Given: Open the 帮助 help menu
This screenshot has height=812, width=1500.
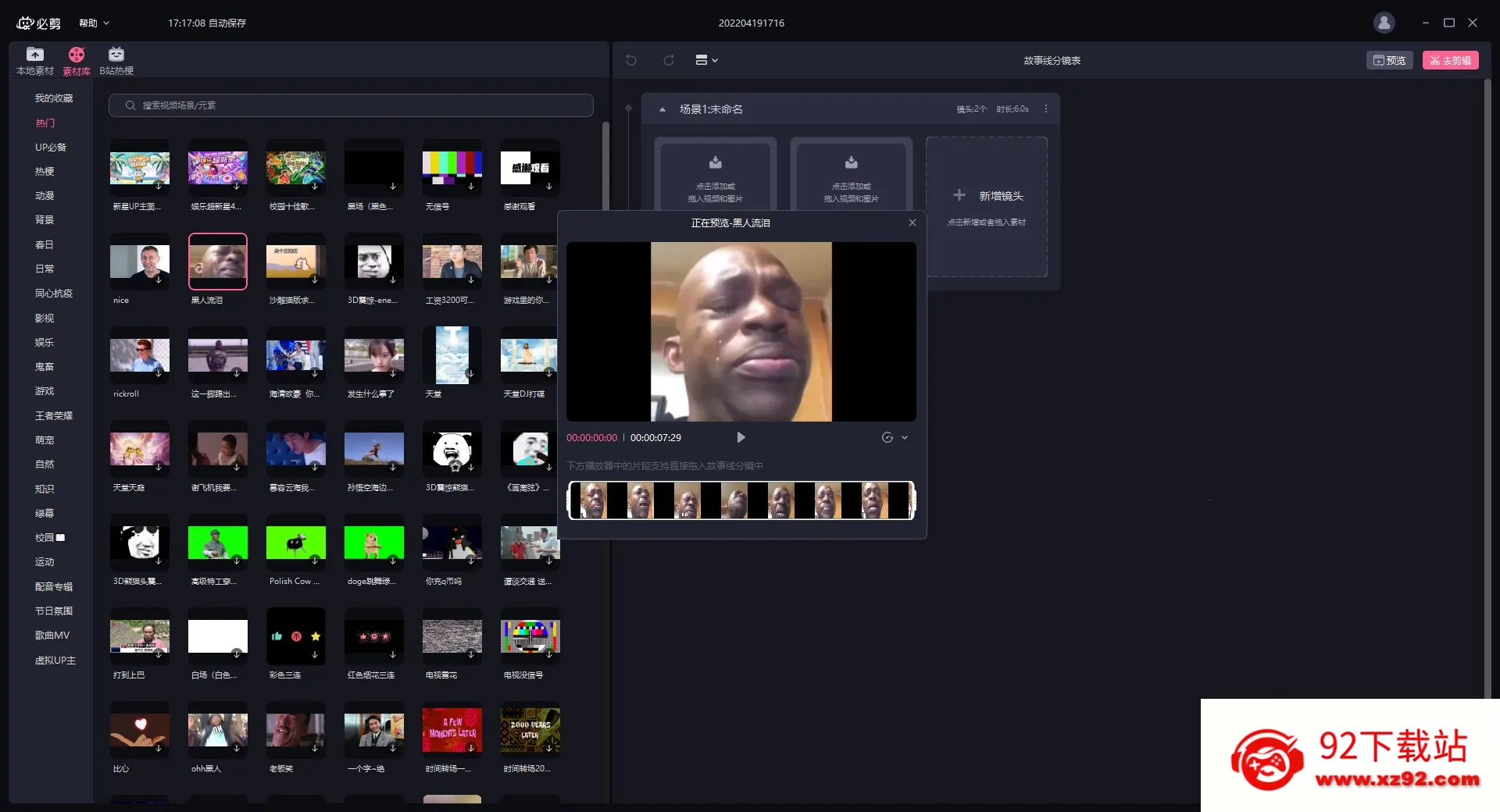Looking at the screenshot, I should [x=94, y=23].
